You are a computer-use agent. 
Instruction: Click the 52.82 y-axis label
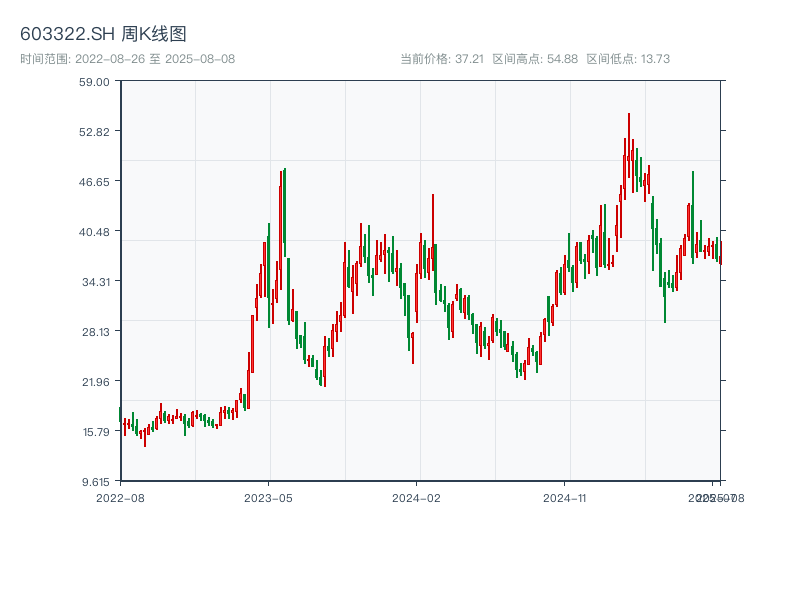point(94,131)
